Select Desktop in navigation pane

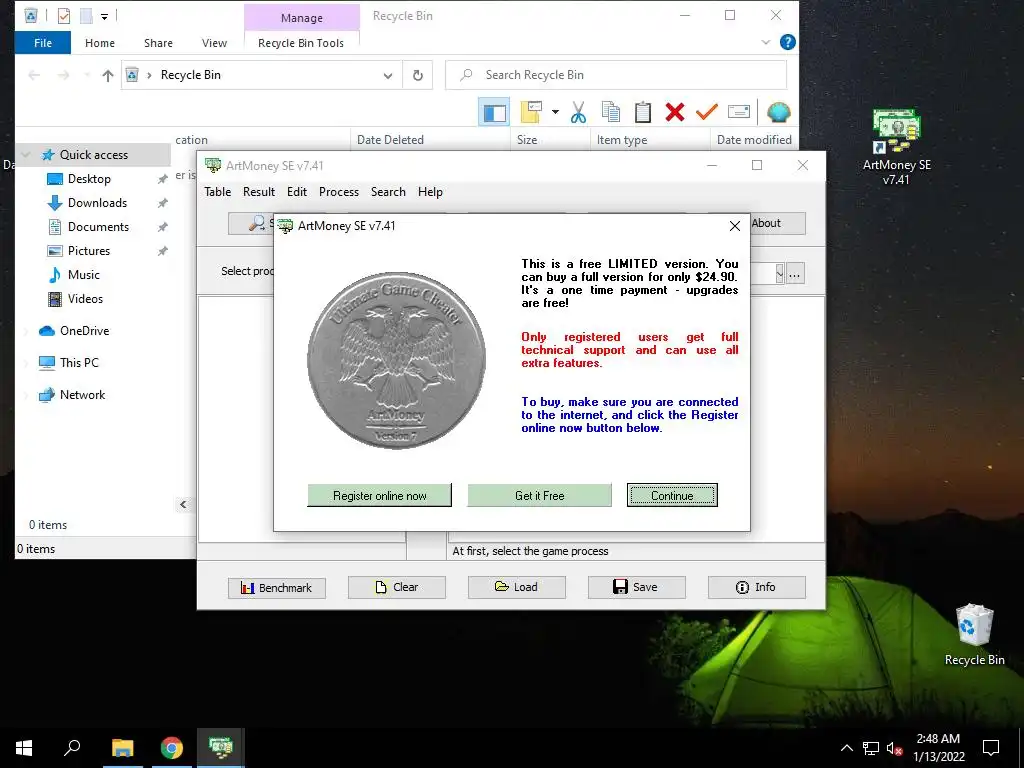[x=89, y=179]
